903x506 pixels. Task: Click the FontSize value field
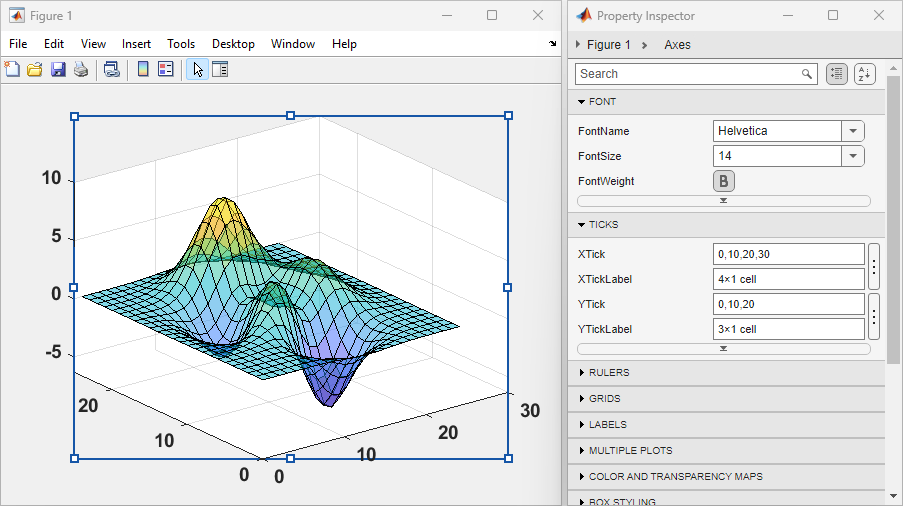777,156
